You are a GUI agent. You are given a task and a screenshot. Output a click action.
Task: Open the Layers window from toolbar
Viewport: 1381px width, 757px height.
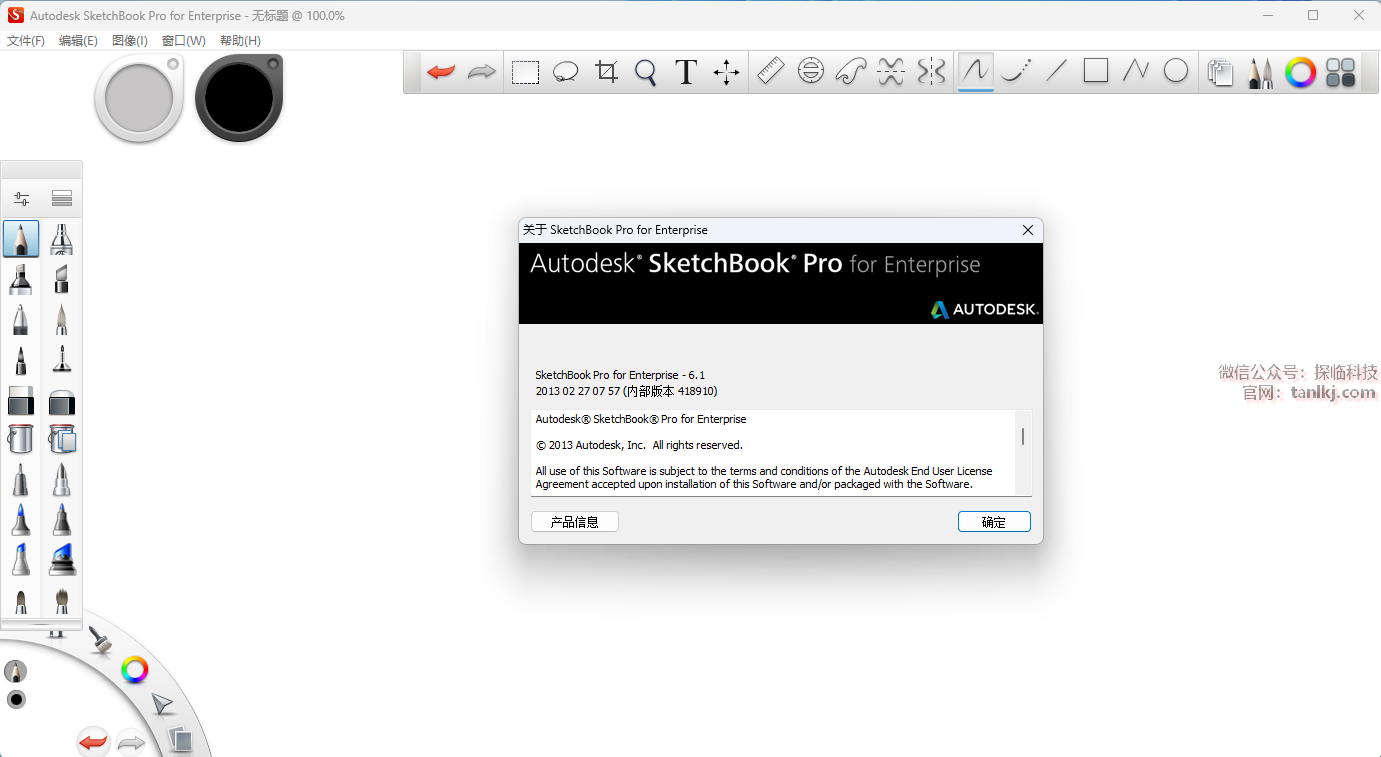pyautogui.click(x=1220, y=72)
